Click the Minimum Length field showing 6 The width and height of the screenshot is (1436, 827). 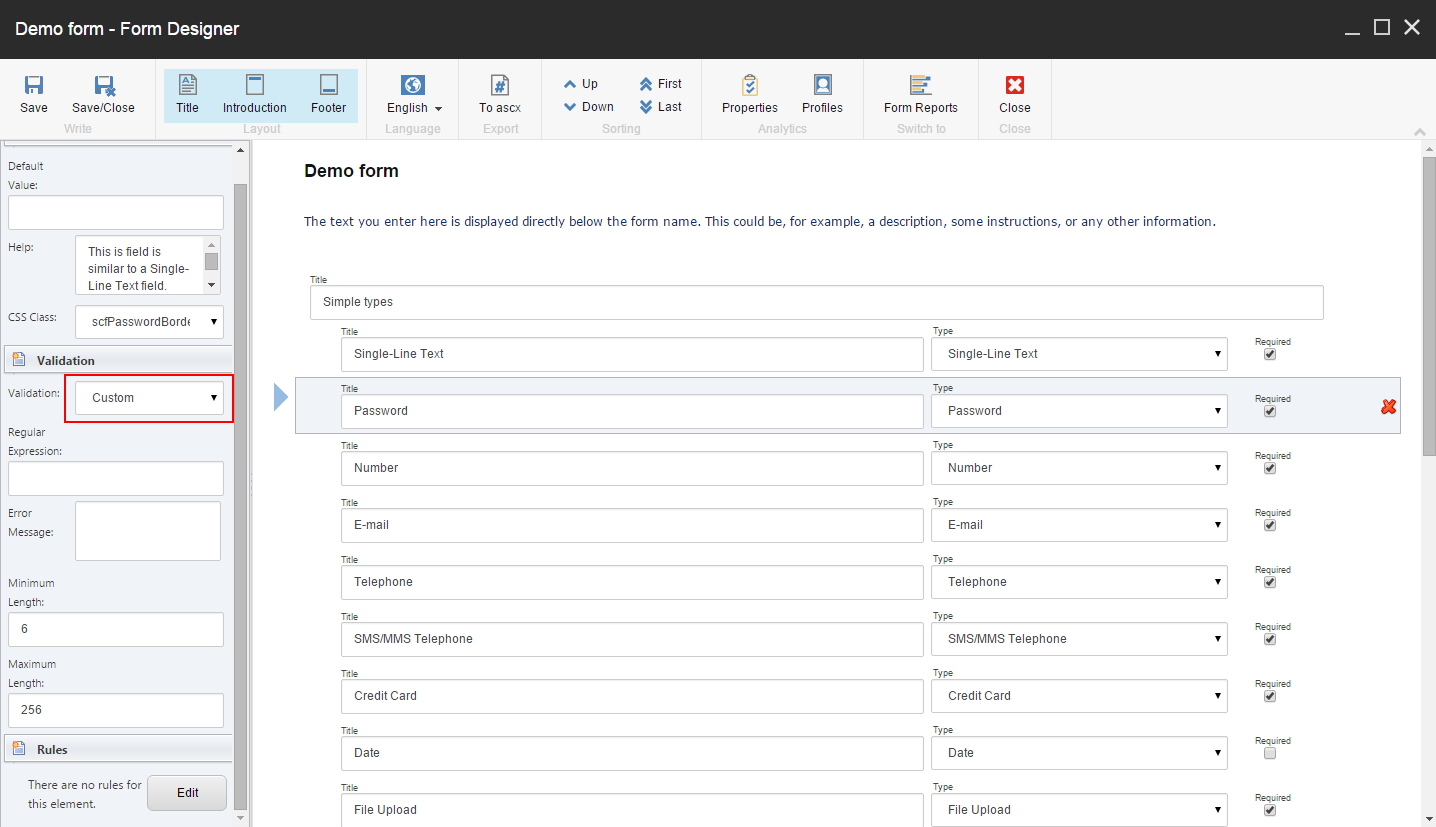coord(116,630)
